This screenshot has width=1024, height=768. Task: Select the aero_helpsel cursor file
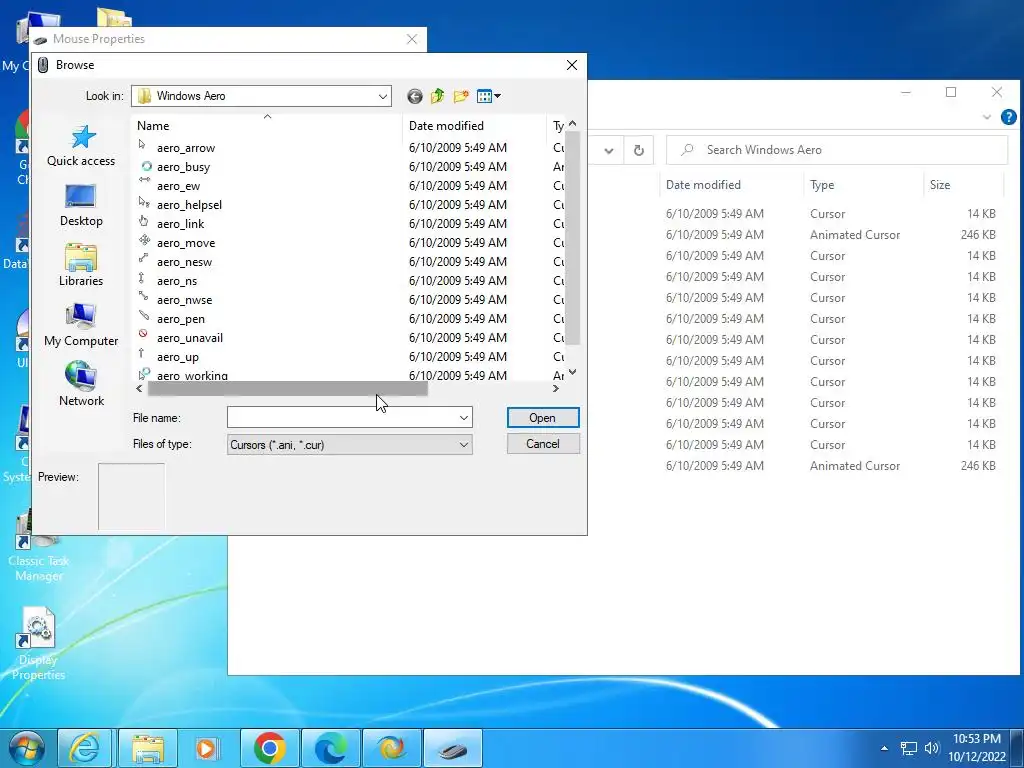(189, 205)
